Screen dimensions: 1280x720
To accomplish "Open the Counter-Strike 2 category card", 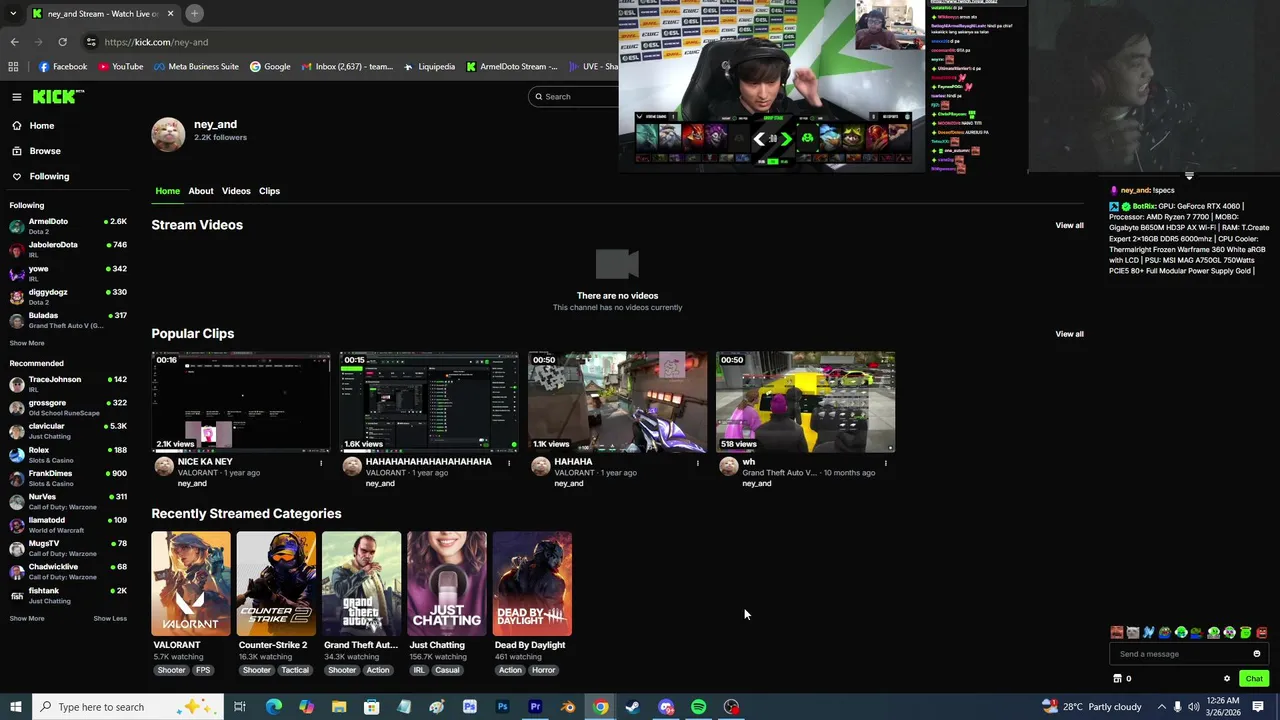I will coord(276,584).
